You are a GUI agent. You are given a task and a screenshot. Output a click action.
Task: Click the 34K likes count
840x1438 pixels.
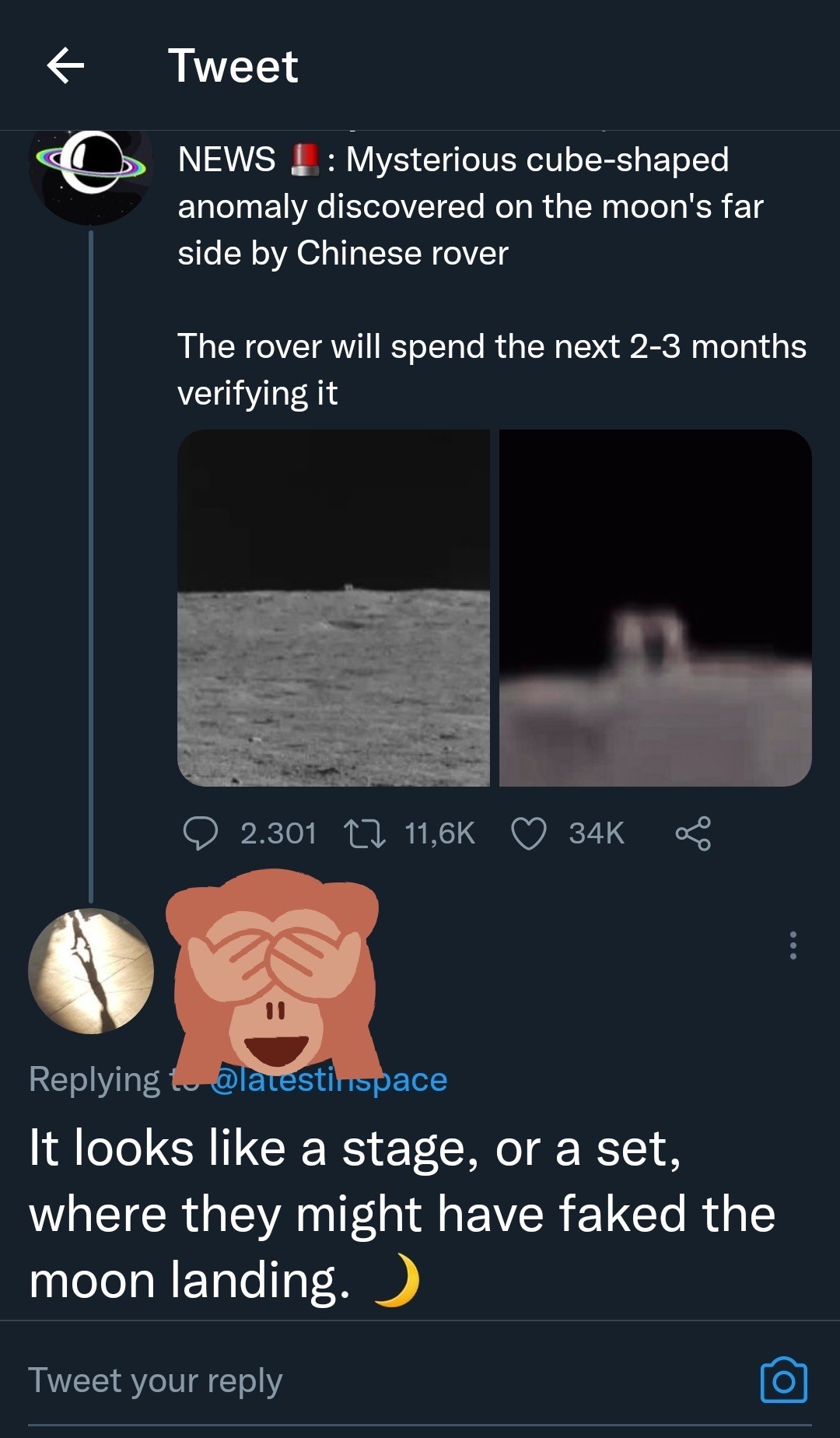pyautogui.click(x=596, y=833)
